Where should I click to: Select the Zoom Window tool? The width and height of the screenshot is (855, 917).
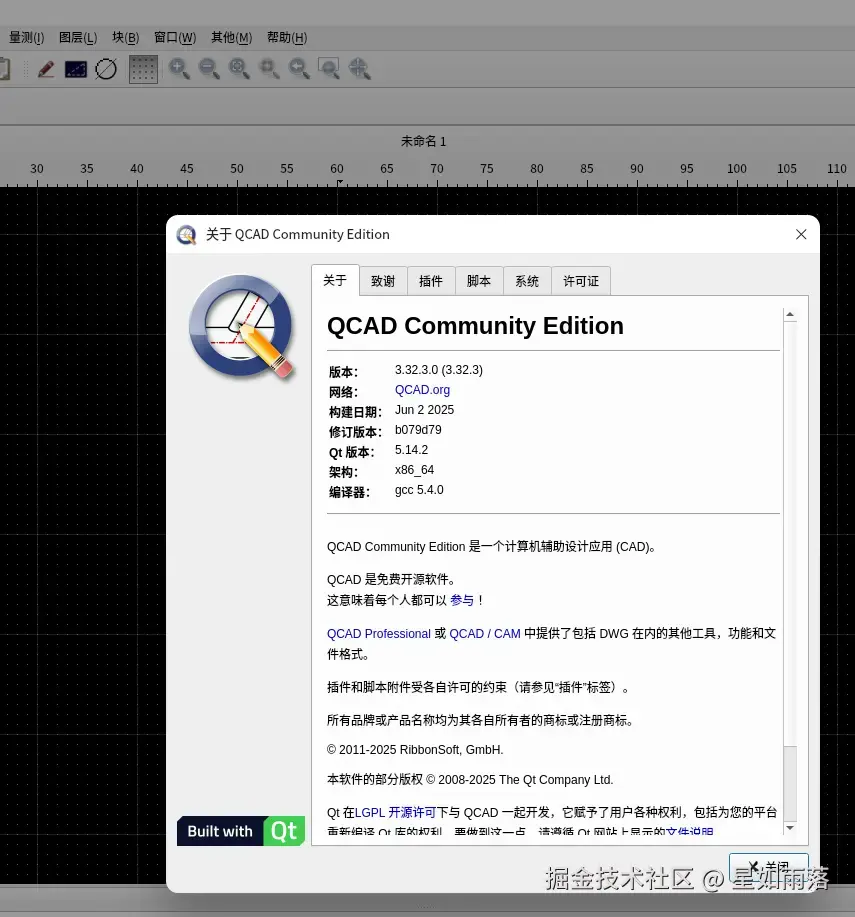[329, 68]
